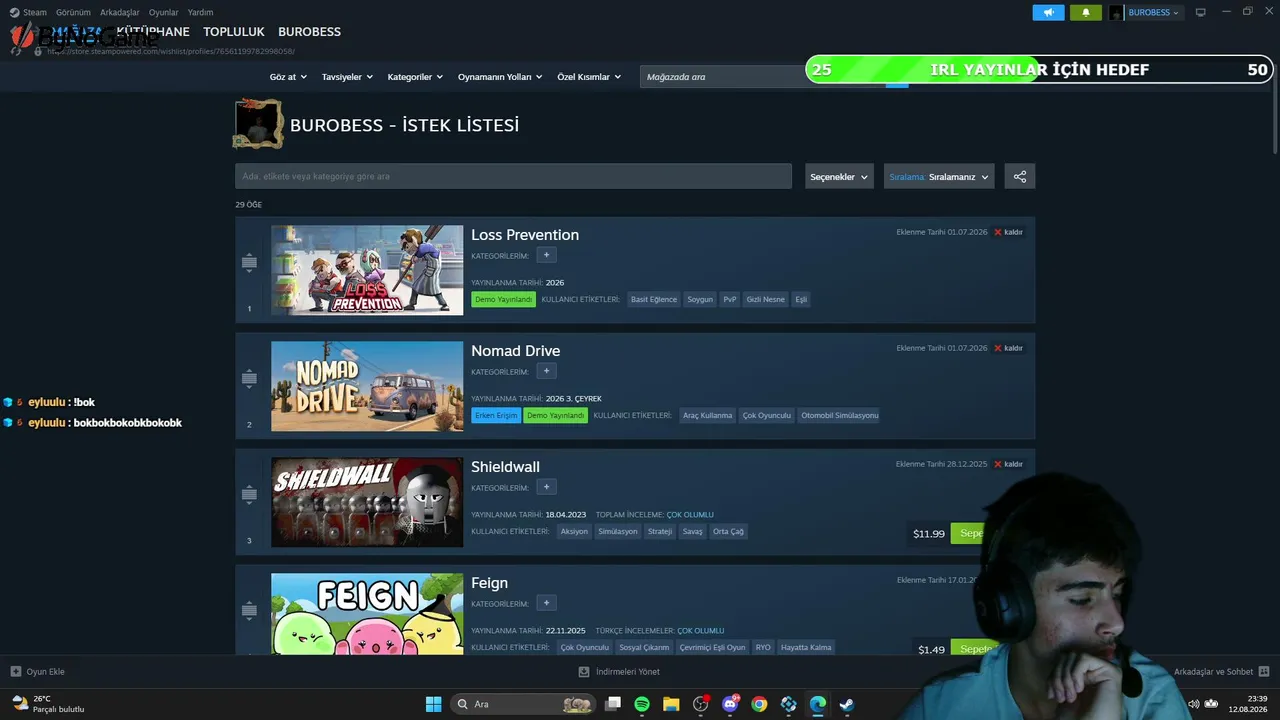The height and width of the screenshot is (720, 1280).
Task: Open the Nomad Drive game title link
Action: (x=516, y=351)
